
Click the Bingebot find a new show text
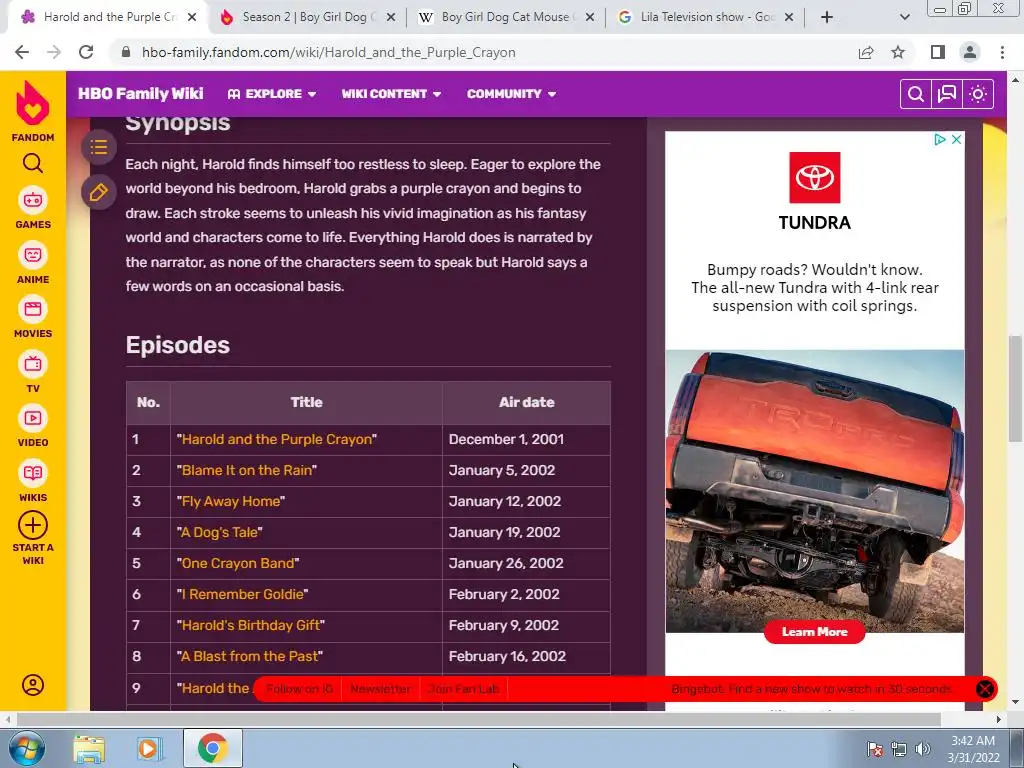[x=812, y=689]
